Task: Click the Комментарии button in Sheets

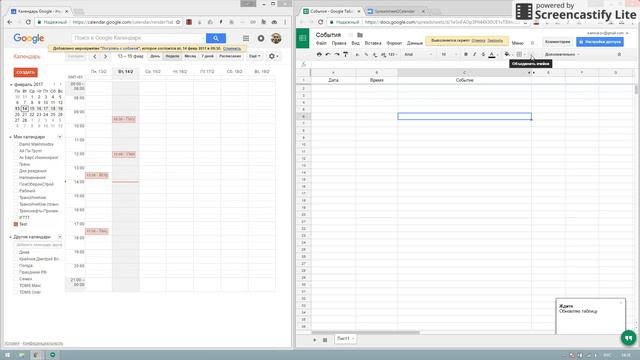Action: [558, 42]
